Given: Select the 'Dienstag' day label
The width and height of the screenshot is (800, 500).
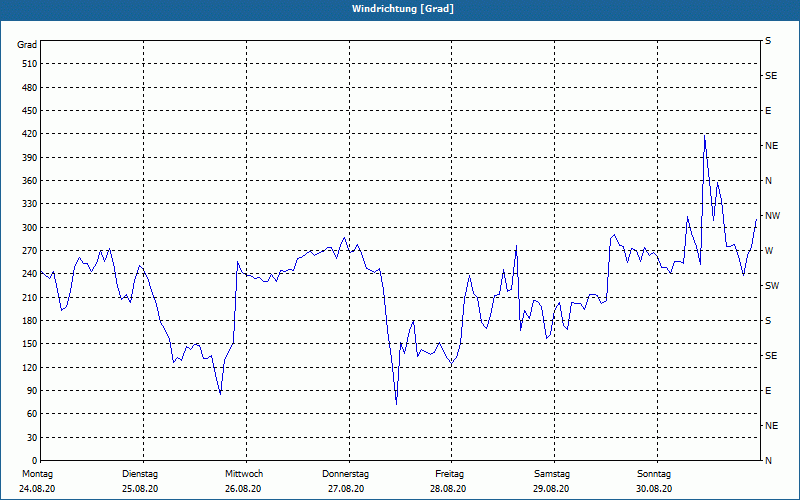Looking at the screenshot, I should click(140, 474).
